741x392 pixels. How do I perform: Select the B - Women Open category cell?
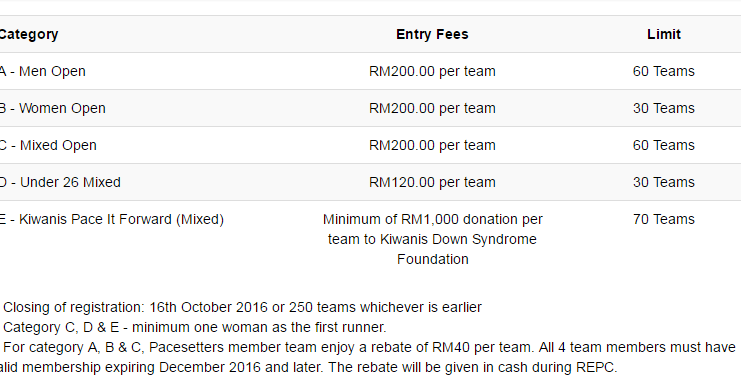coord(52,108)
